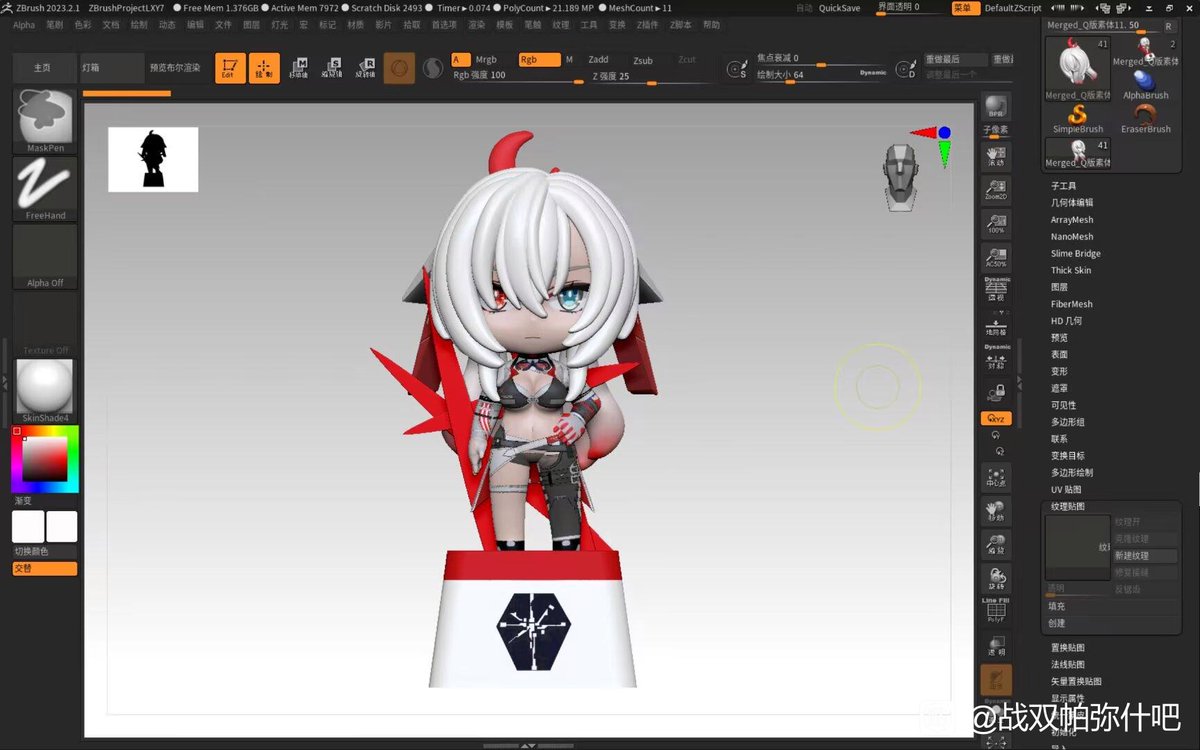Screen dimensions: 1200x750
Task: Click the right shelf zoom 3D (缩放) icon
Action: (996, 545)
